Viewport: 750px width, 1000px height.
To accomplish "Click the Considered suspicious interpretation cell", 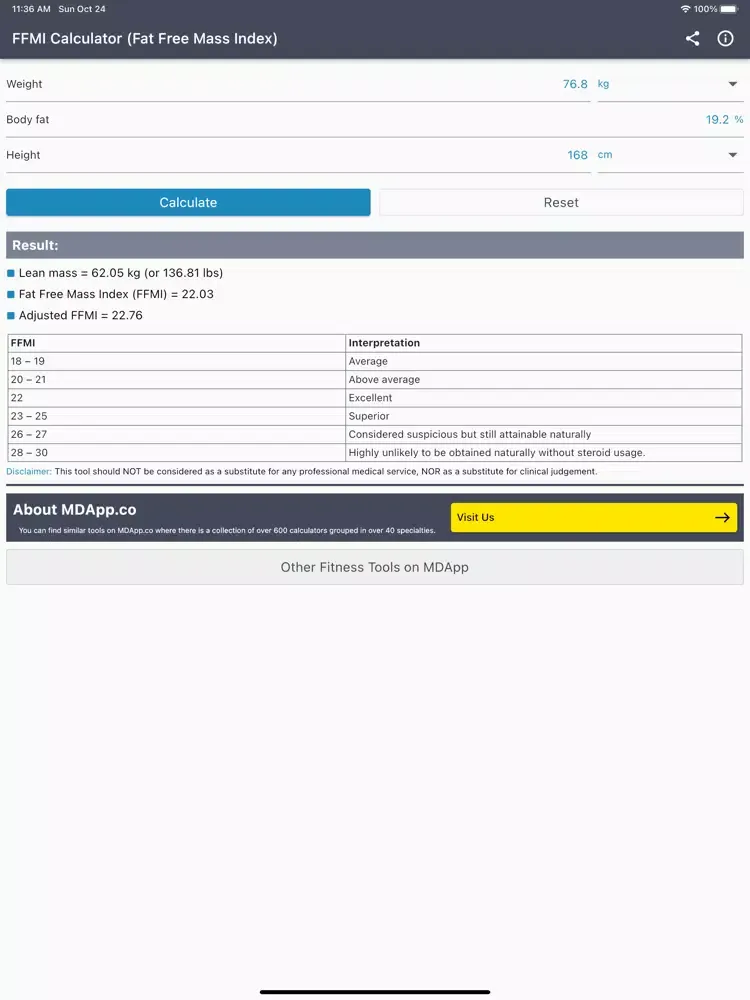I will (x=544, y=434).
